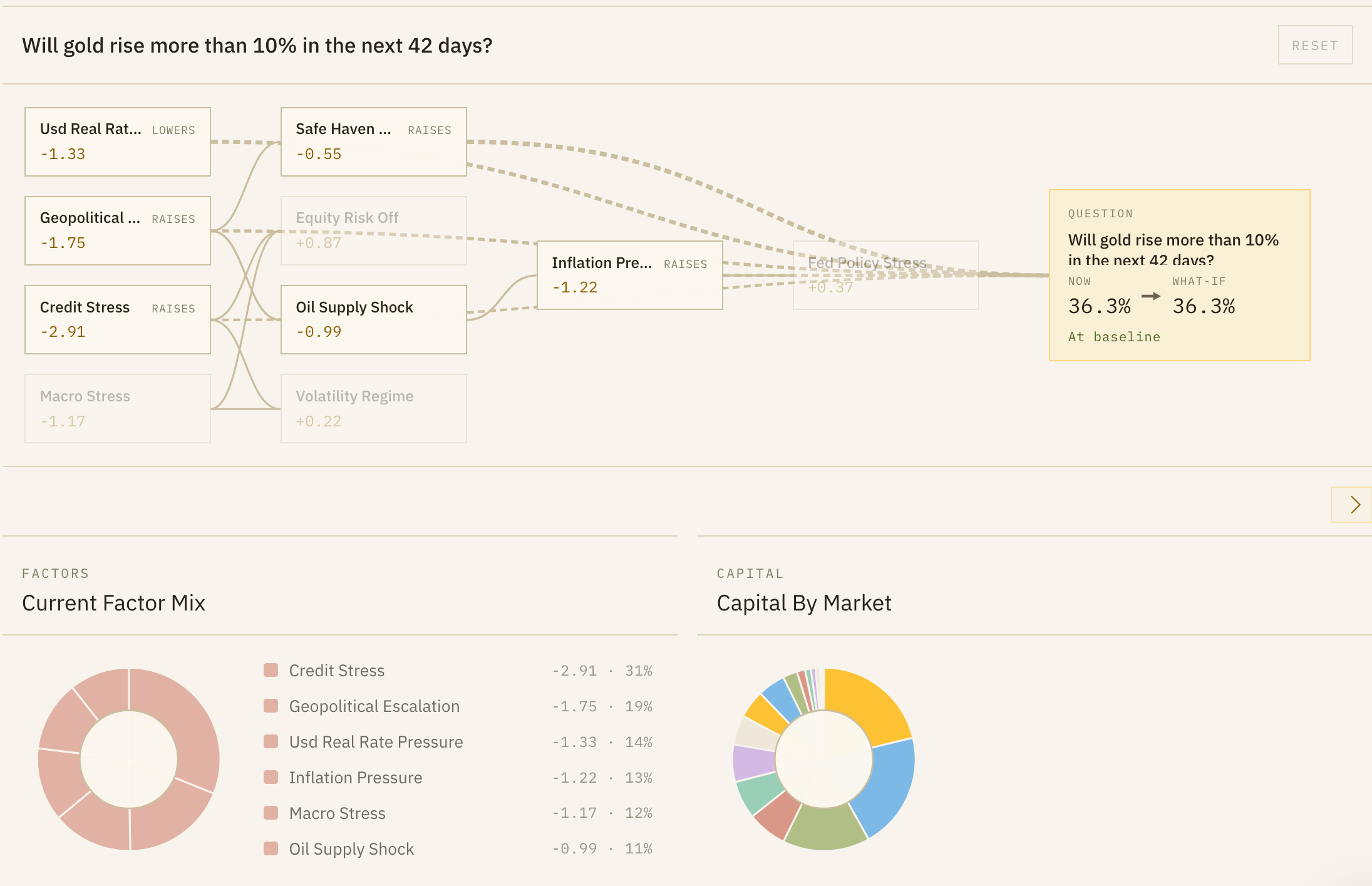Click the Volatility Regime node
The height and width of the screenshot is (886, 1372).
point(374,409)
